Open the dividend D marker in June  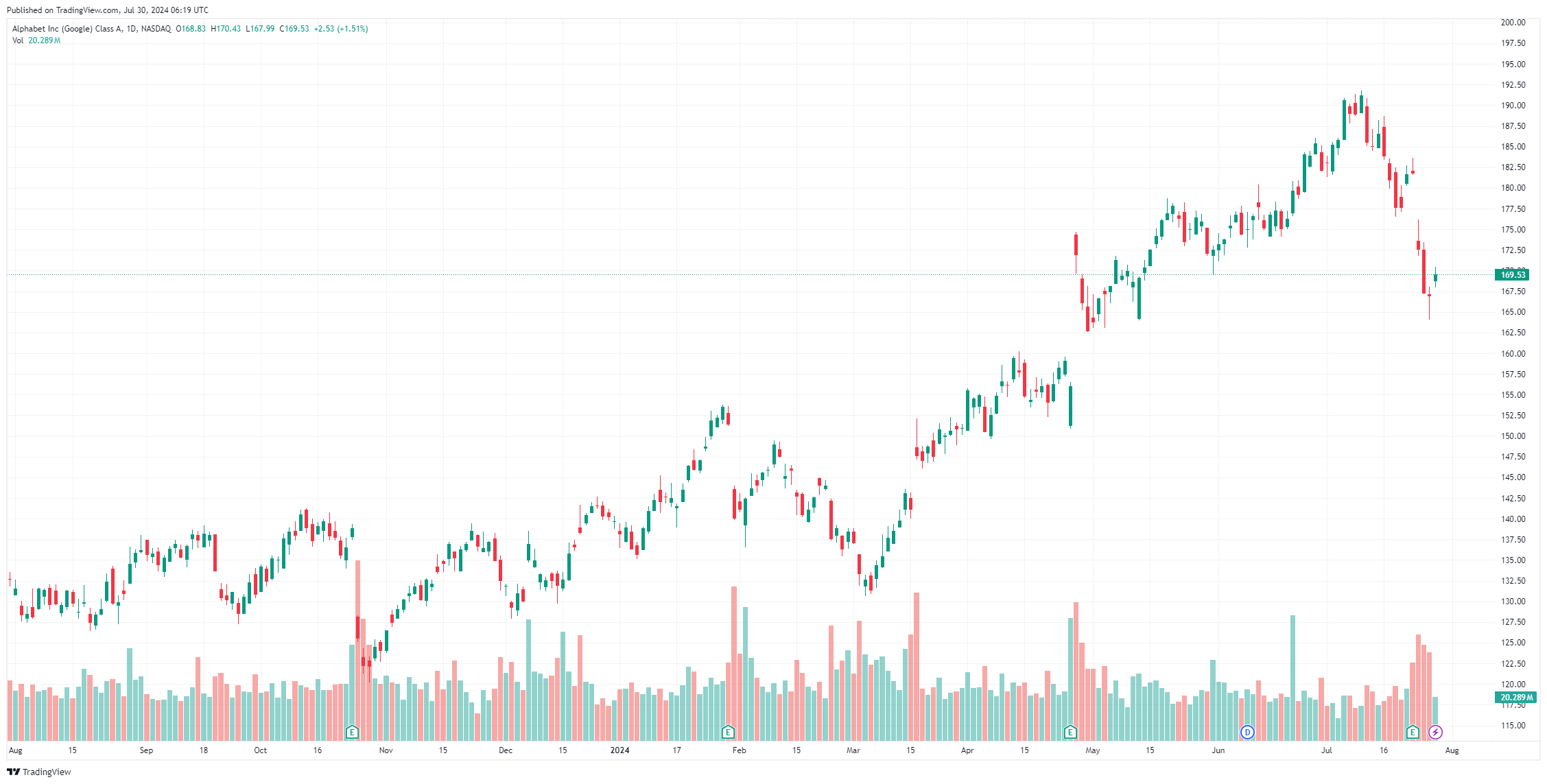coord(1247,732)
